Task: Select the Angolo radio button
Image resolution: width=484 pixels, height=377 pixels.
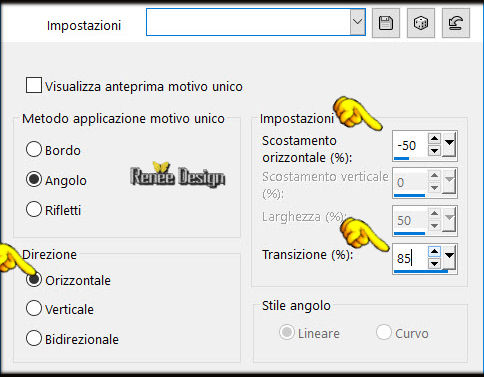Action: tap(34, 179)
